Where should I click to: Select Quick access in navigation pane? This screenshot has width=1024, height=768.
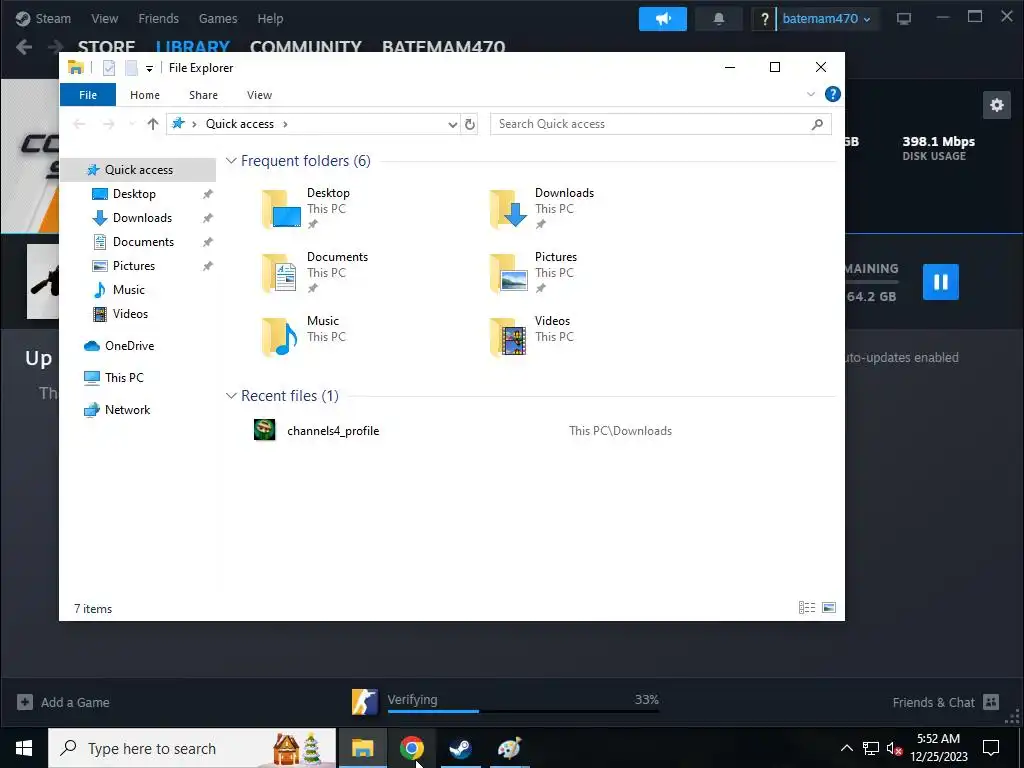pyautogui.click(x=138, y=170)
